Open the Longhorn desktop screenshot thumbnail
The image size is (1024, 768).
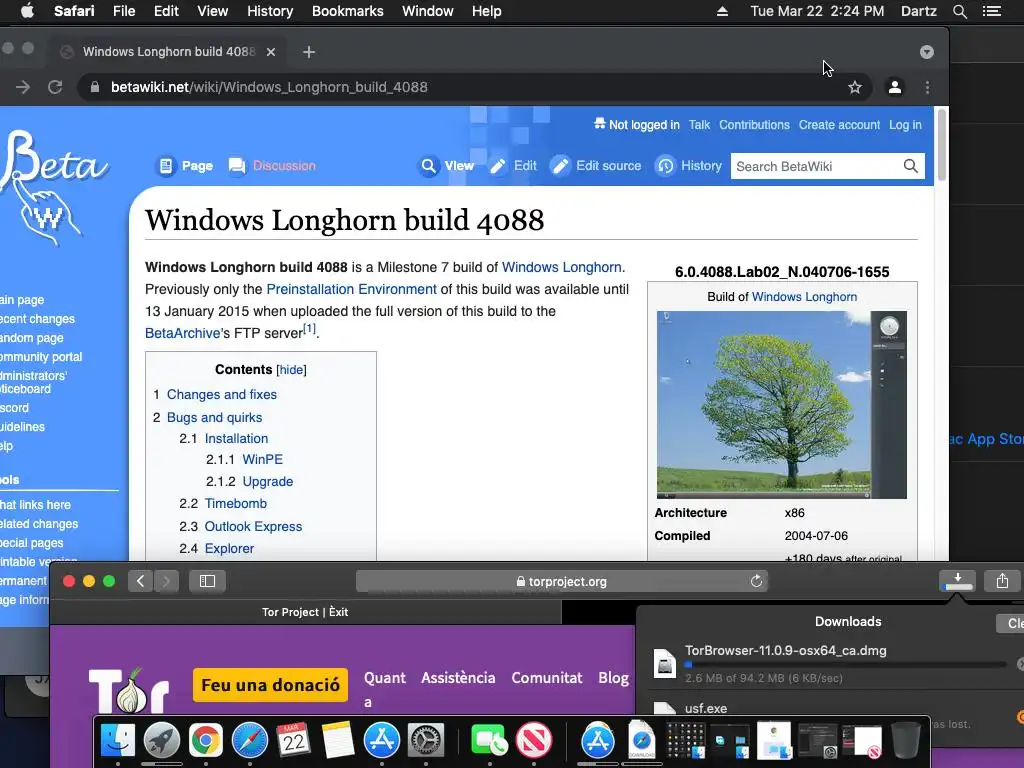[x=782, y=405]
